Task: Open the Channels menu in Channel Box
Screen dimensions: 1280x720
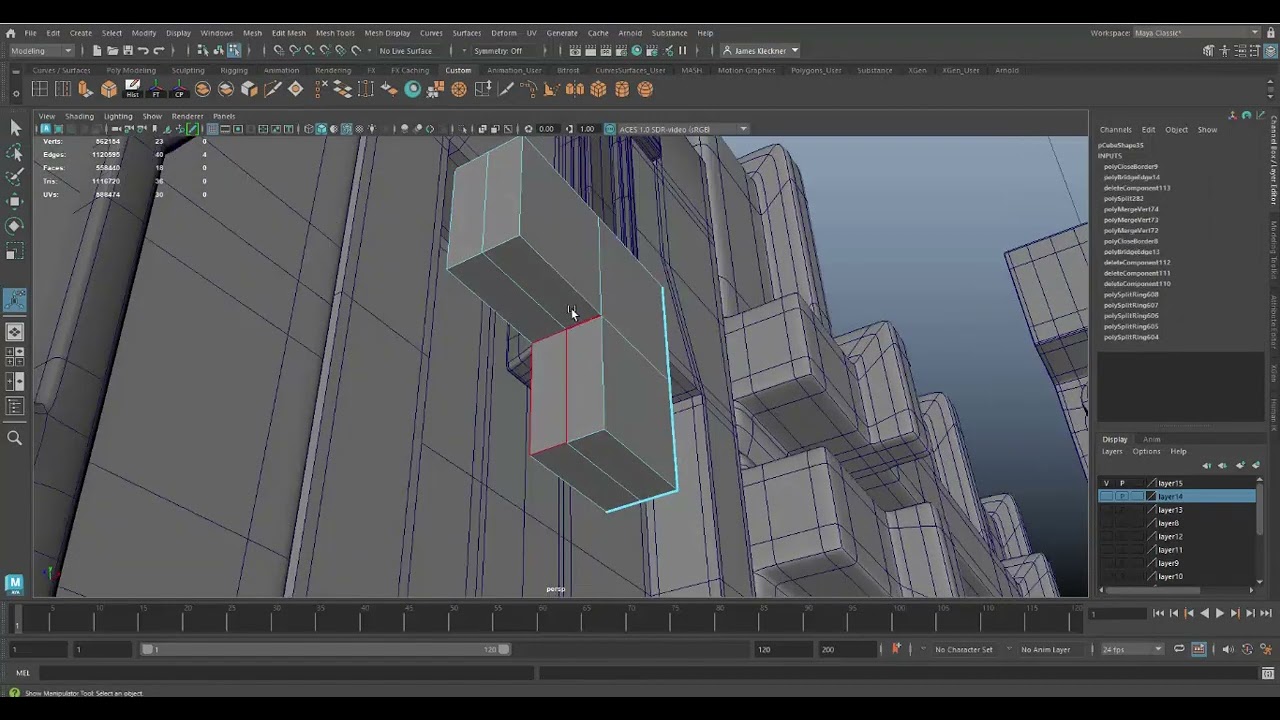Action: pyautogui.click(x=1116, y=129)
